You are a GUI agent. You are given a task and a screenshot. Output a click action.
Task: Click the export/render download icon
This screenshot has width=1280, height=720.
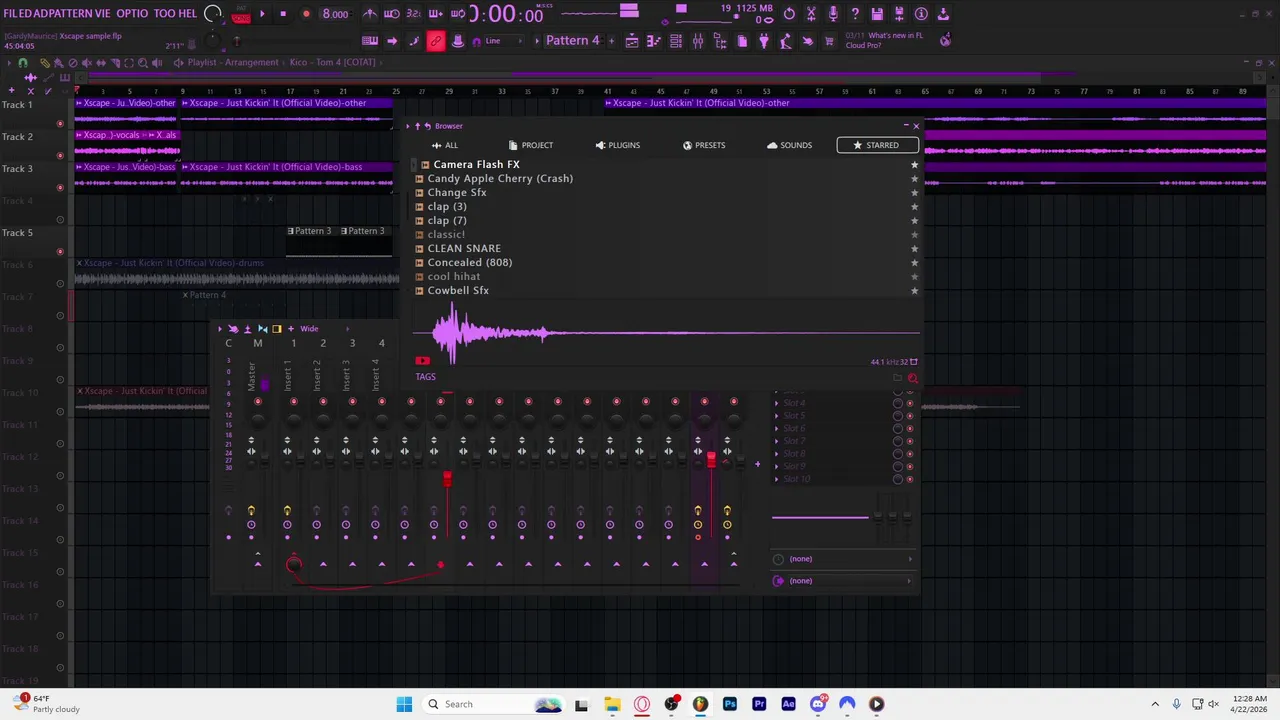pos(942,14)
